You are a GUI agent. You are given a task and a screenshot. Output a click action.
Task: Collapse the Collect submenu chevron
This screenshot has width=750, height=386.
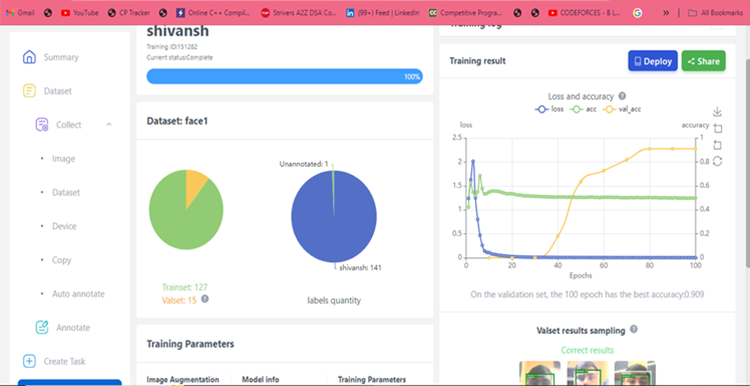(x=109, y=124)
